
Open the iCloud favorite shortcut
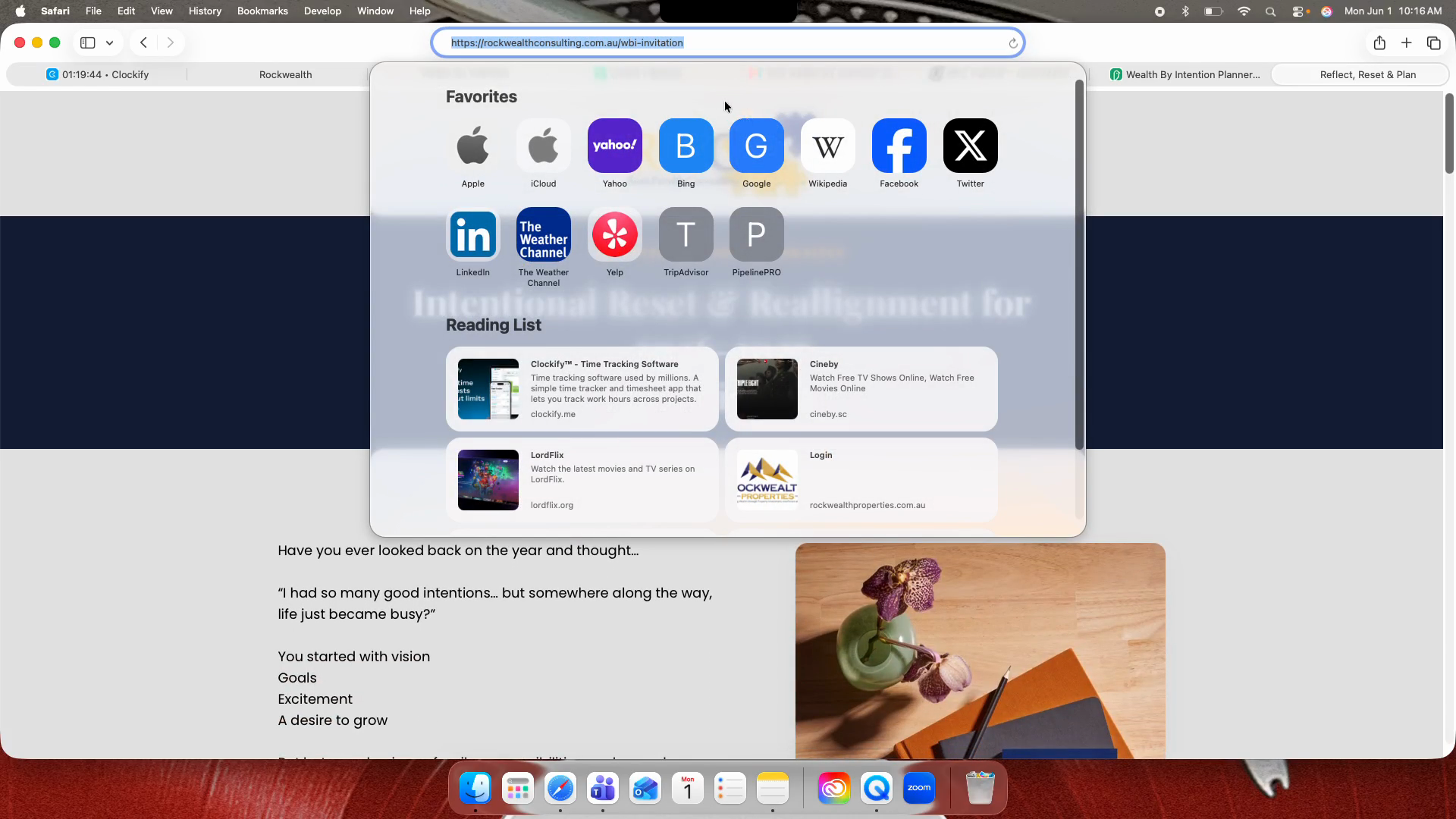tap(544, 146)
